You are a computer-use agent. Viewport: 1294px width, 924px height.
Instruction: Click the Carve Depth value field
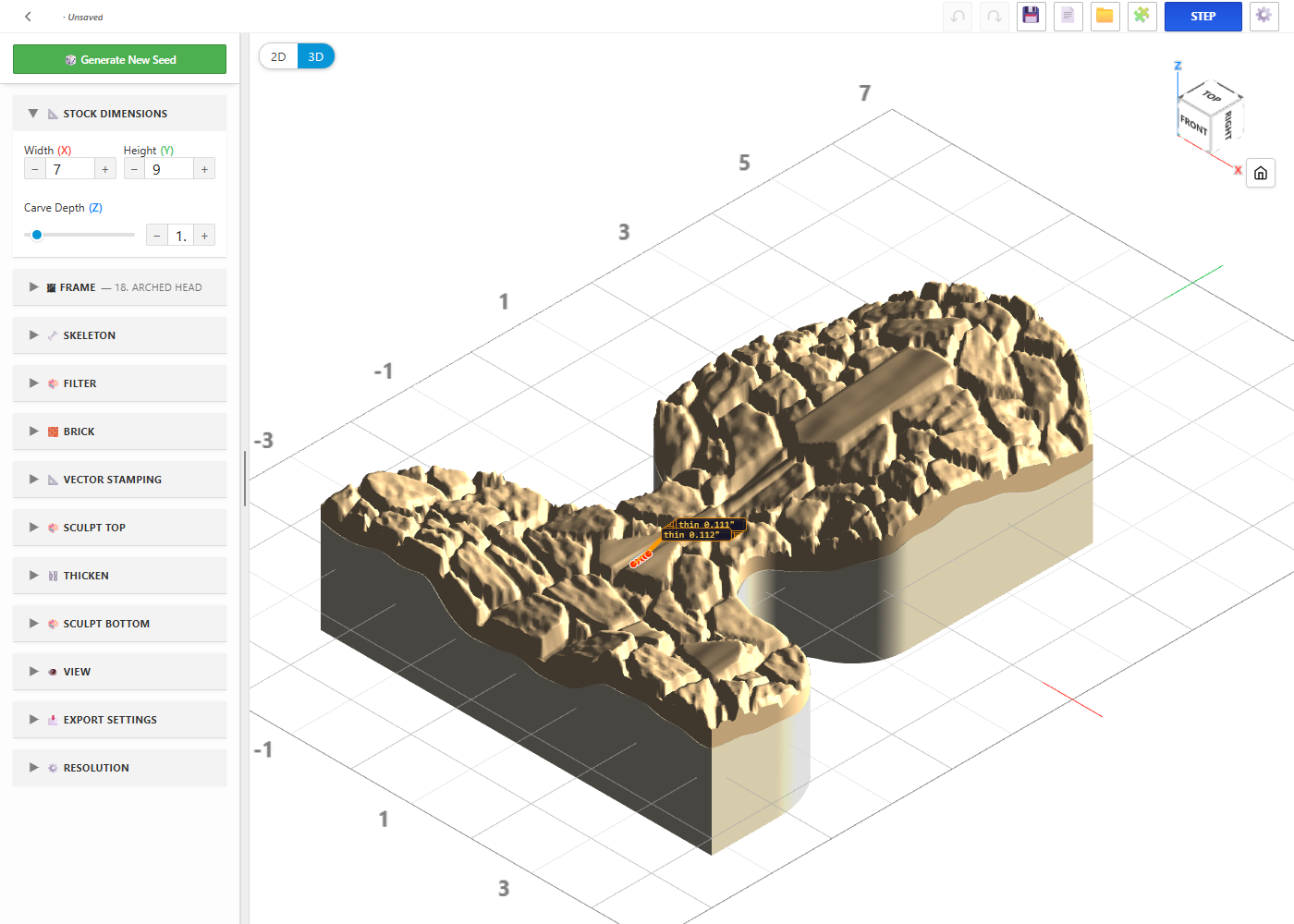click(x=180, y=236)
